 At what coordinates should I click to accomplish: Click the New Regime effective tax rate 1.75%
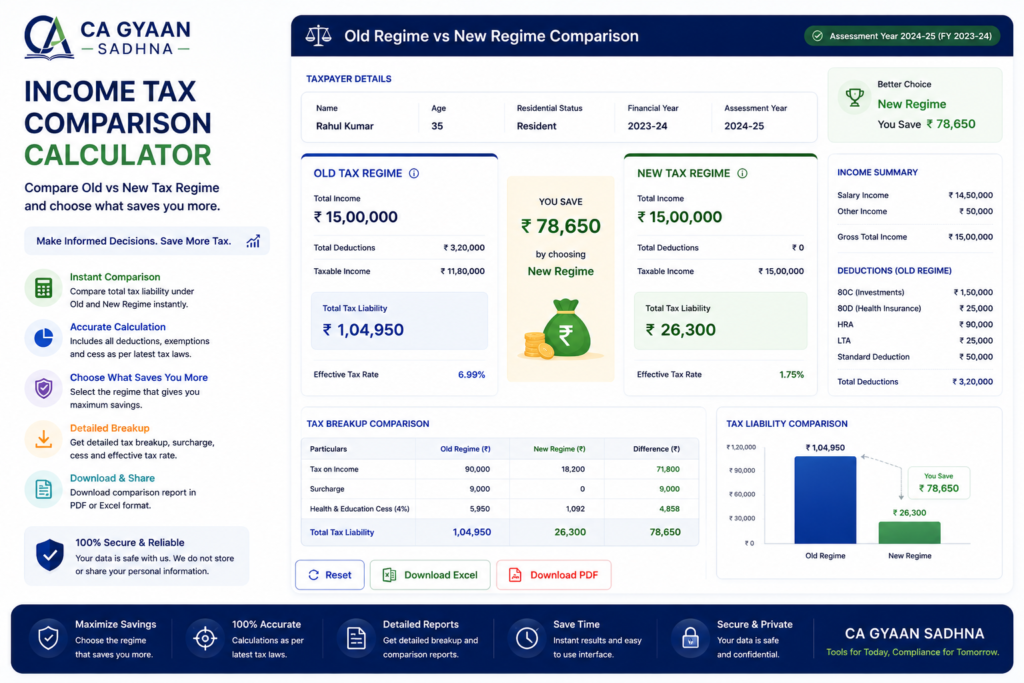[792, 375]
